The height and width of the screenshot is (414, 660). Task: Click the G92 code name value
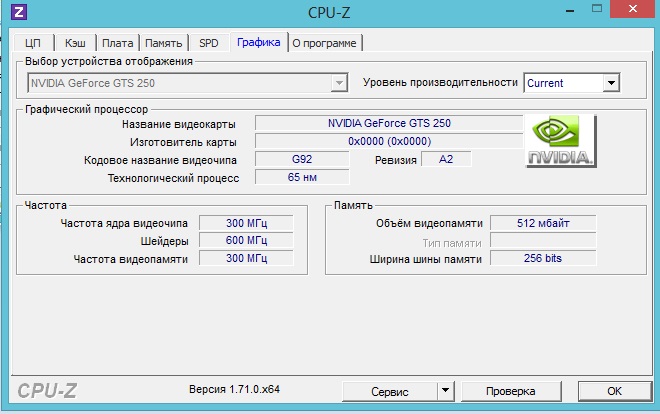(302, 159)
